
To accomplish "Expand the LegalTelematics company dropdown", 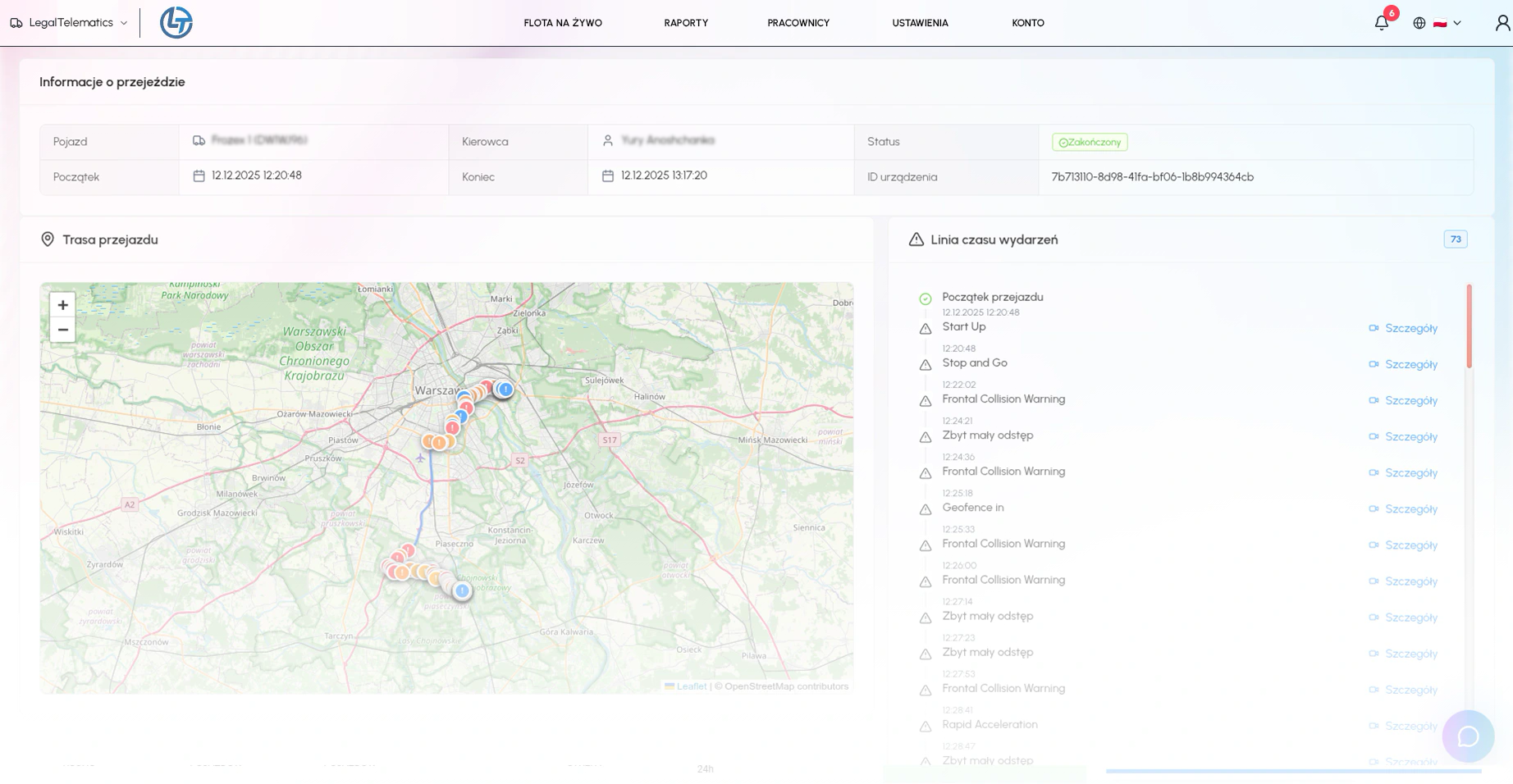I will [70, 23].
